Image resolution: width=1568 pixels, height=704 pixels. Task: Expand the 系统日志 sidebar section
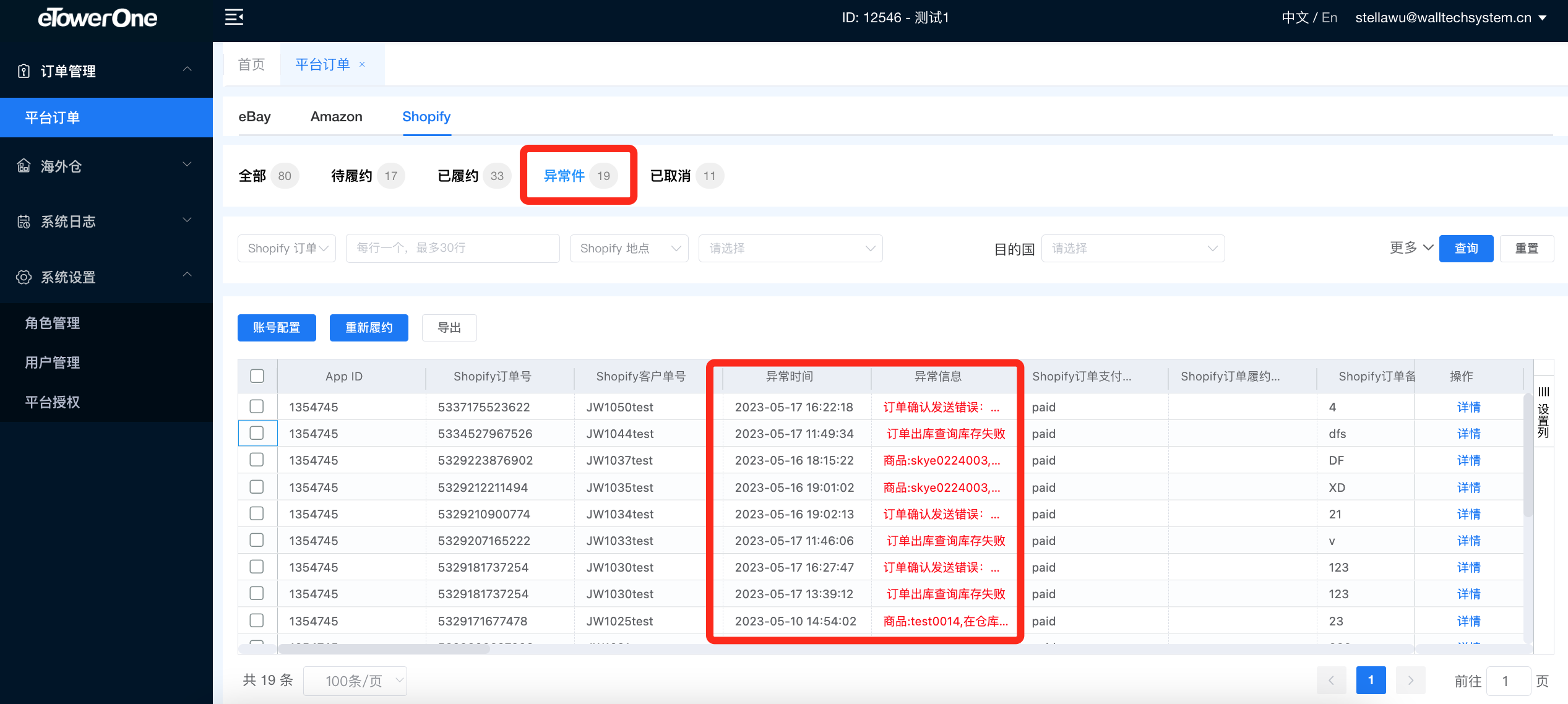pyautogui.click(x=187, y=220)
